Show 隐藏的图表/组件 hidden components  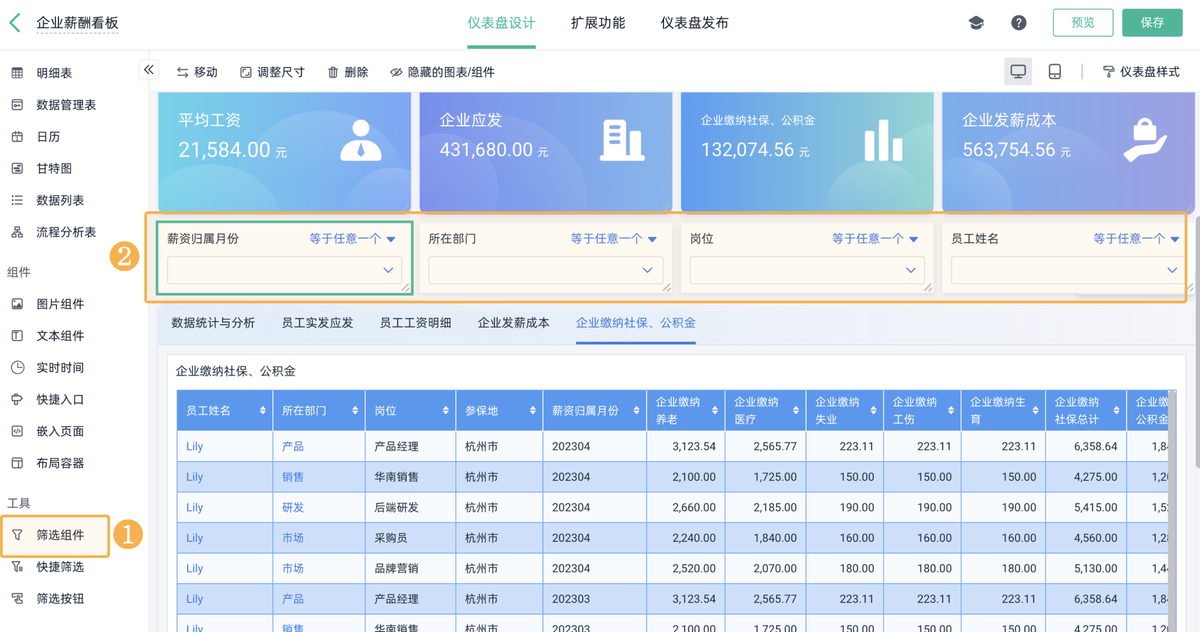coord(442,72)
